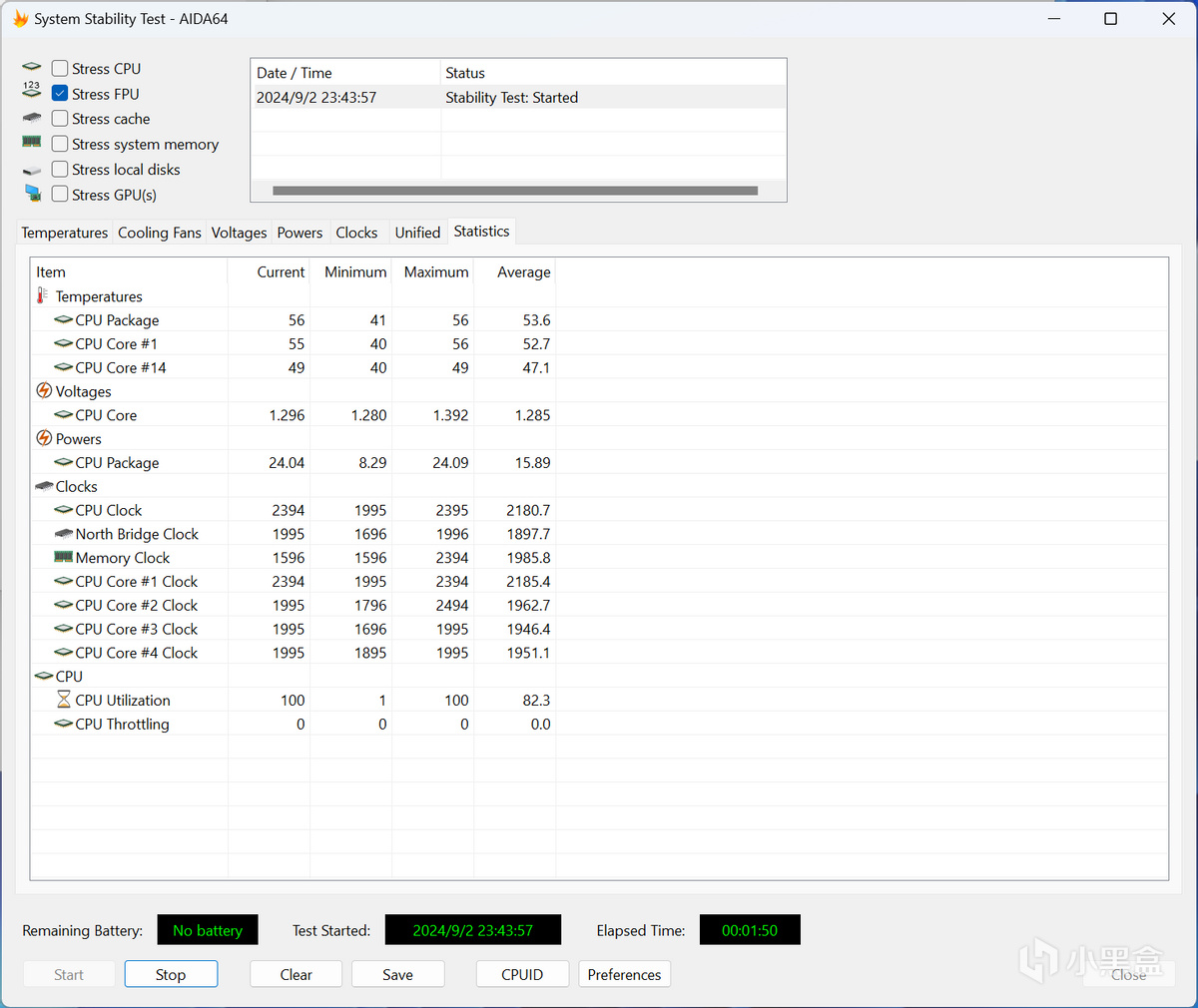Click the icon beside CPU Core #4 Clock
This screenshot has width=1198, height=1008.
[x=64, y=653]
